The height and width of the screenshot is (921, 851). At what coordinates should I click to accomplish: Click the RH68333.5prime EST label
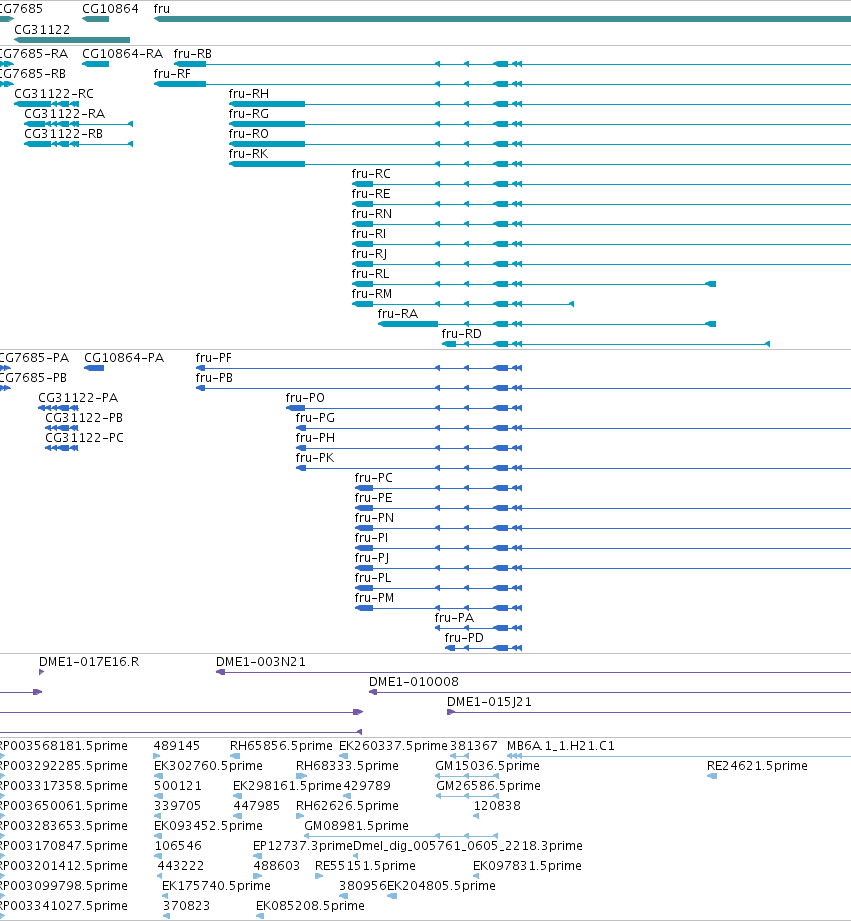click(x=347, y=766)
